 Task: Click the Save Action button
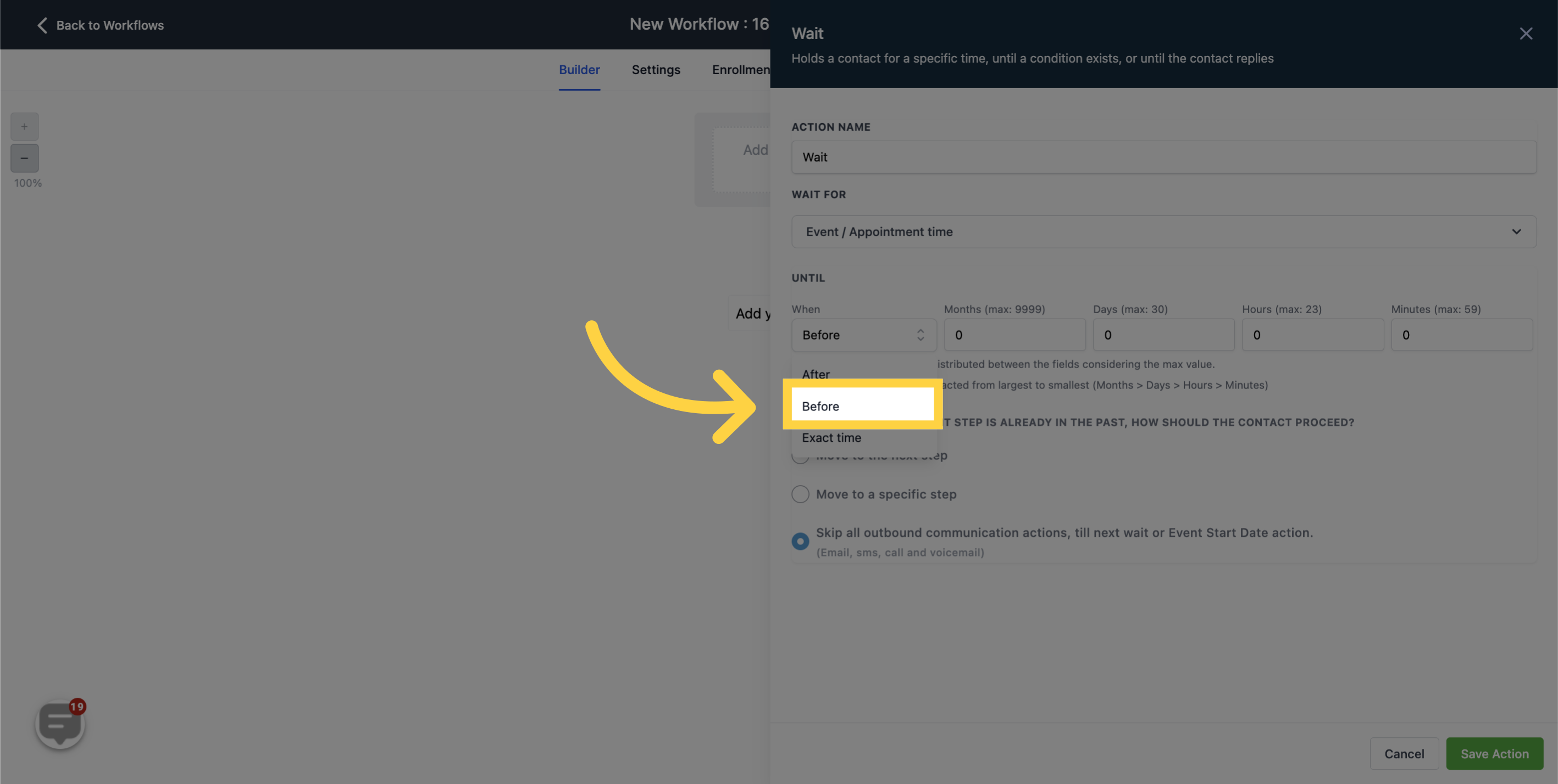pyautogui.click(x=1494, y=753)
